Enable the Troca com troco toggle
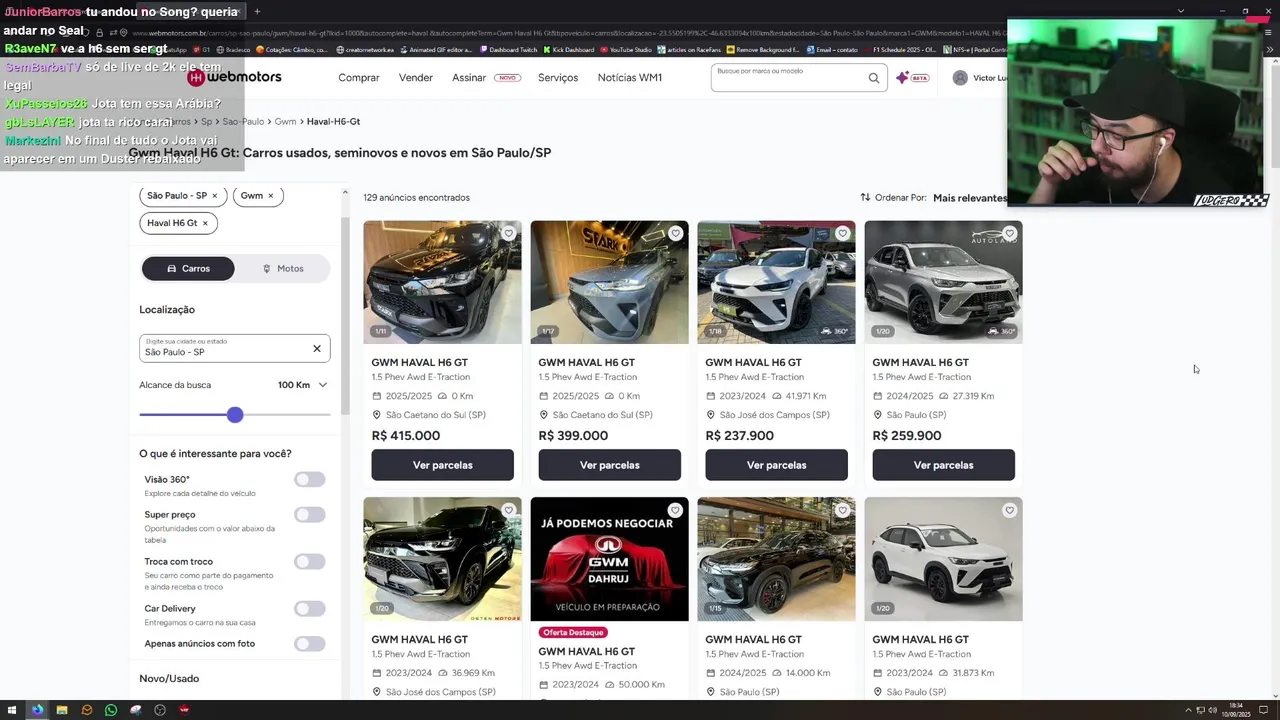The image size is (1280, 720). coord(310,562)
